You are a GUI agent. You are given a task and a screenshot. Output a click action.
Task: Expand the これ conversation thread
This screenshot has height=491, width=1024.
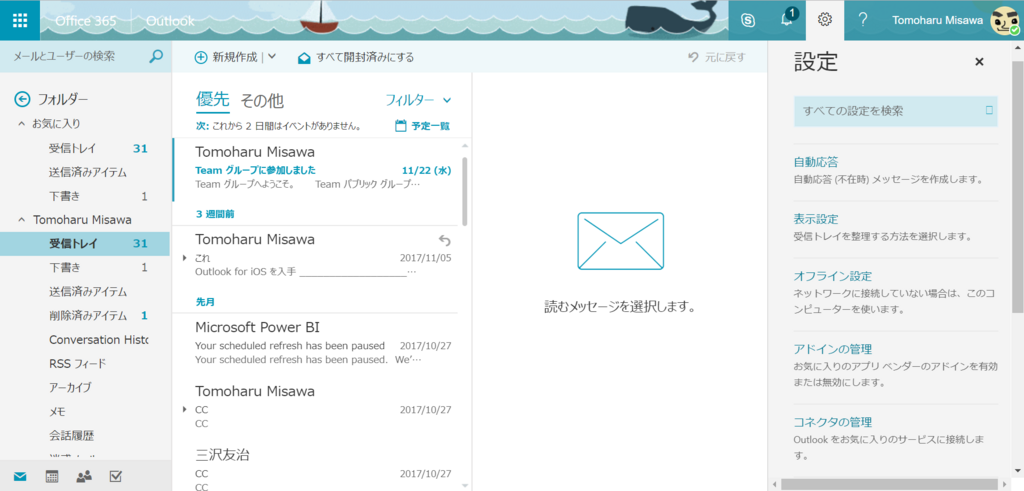185,257
